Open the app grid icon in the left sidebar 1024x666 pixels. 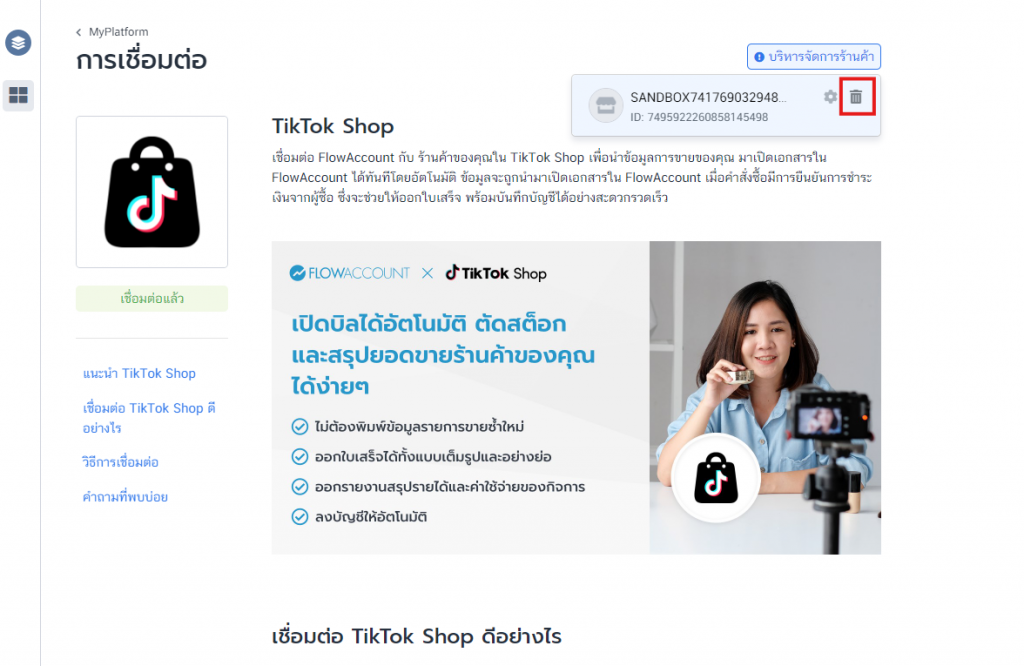(20, 96)
